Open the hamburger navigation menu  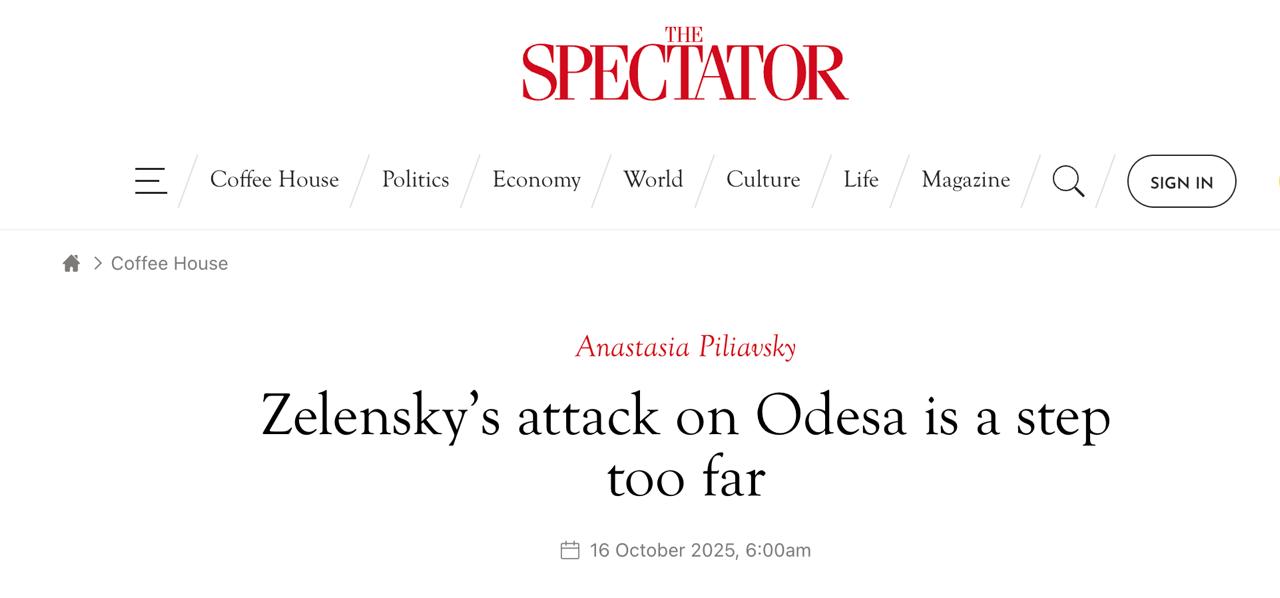point(151,180)
